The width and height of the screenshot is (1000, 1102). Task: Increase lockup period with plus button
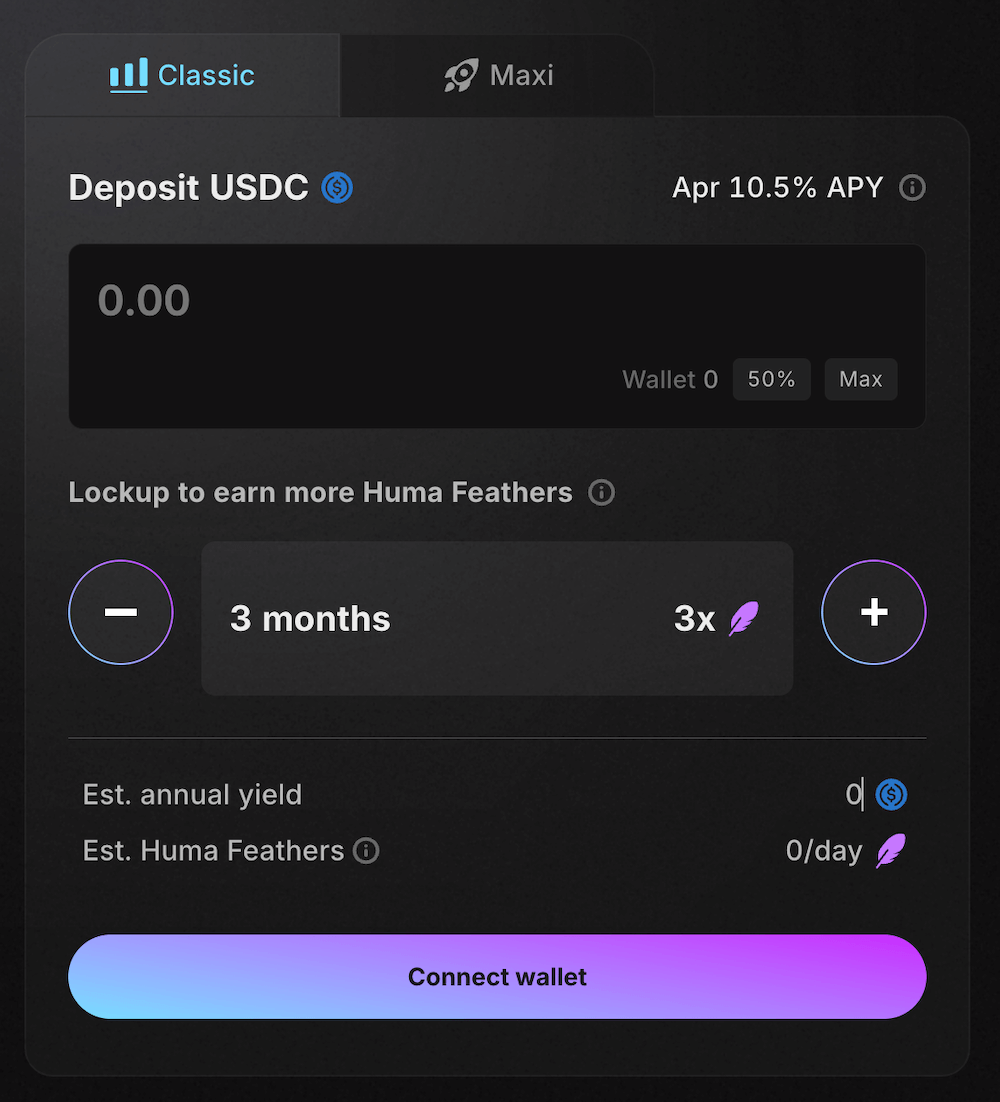click(x=874, y=612)
